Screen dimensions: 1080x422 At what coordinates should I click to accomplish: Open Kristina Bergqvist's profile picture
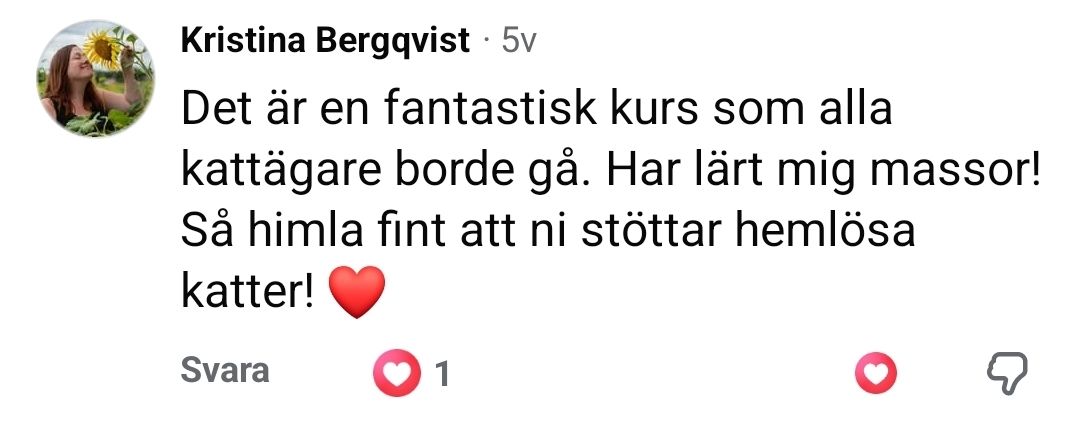pos(96,78)
